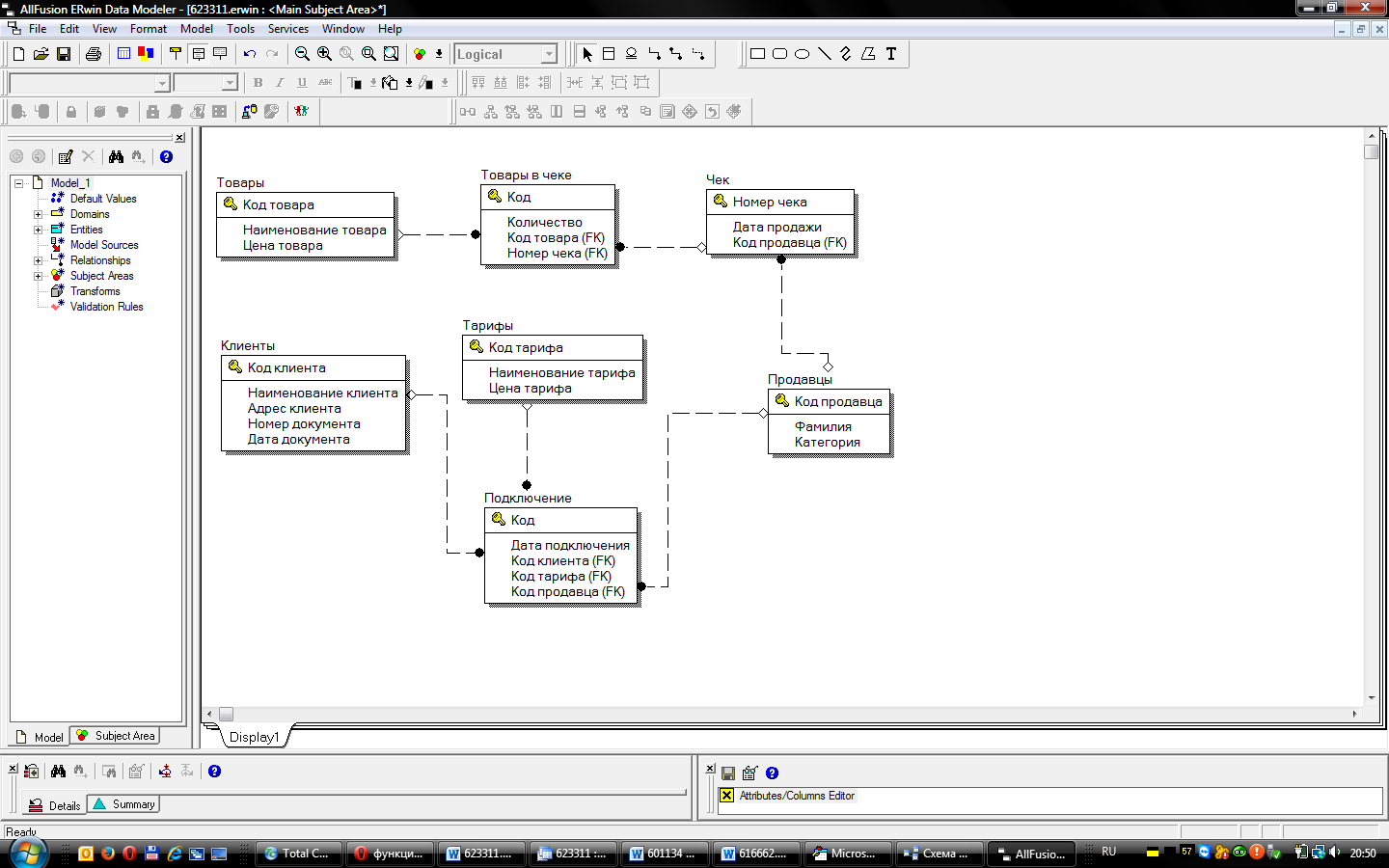Select the Text tool (T) drawing icon
This screenshot has width=1389, height=868.
pyautogui.click(x=891, y=54)
